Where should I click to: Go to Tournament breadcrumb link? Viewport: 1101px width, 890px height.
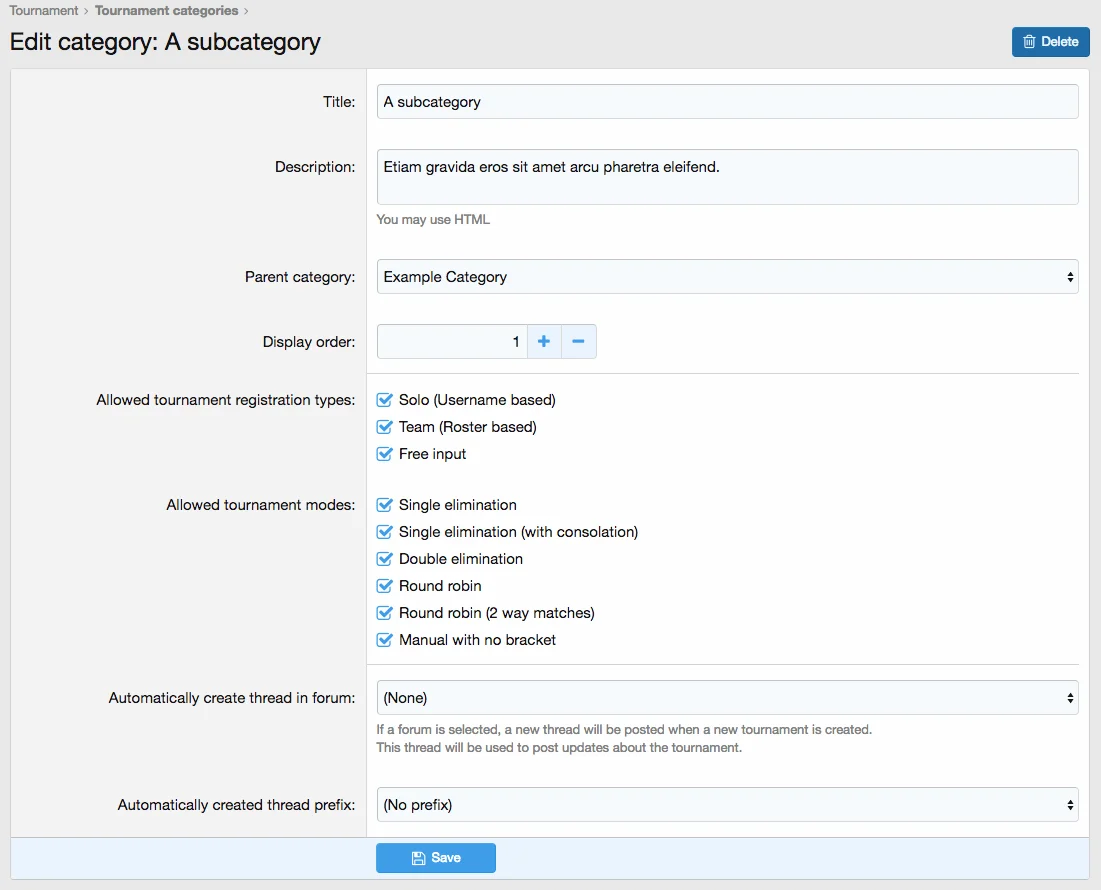tap(44, 11)
